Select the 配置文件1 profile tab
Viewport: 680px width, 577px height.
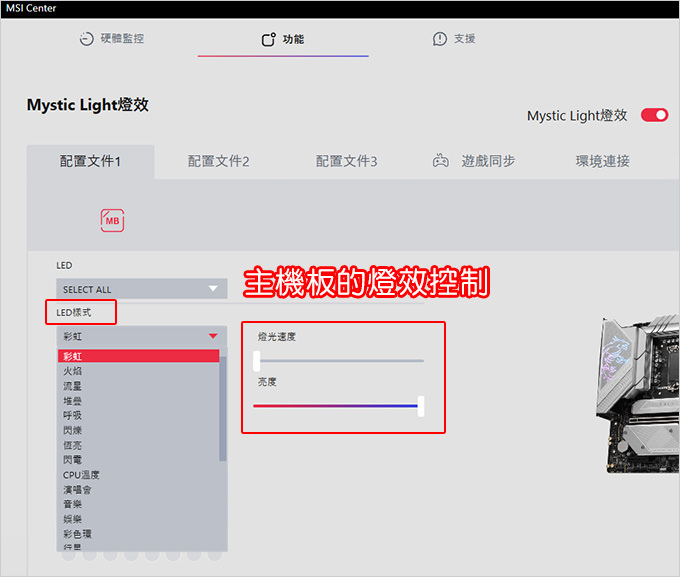pos(90,161)
